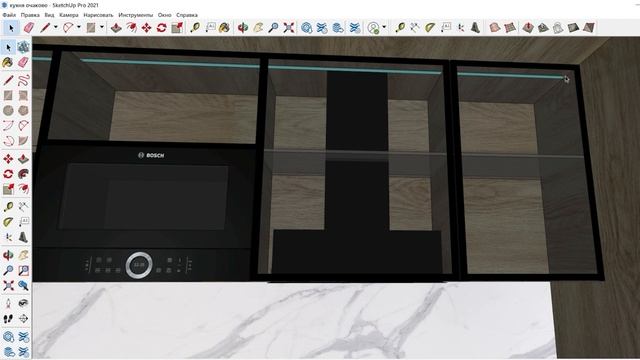Select the Protractor tool in left toolbar
This screenshot has width=640, height=360.
(8, 222)
